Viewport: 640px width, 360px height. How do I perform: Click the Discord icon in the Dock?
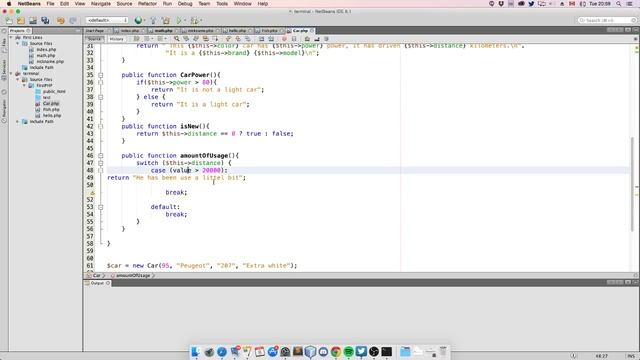pyautogui.click(x=323, y=351)
